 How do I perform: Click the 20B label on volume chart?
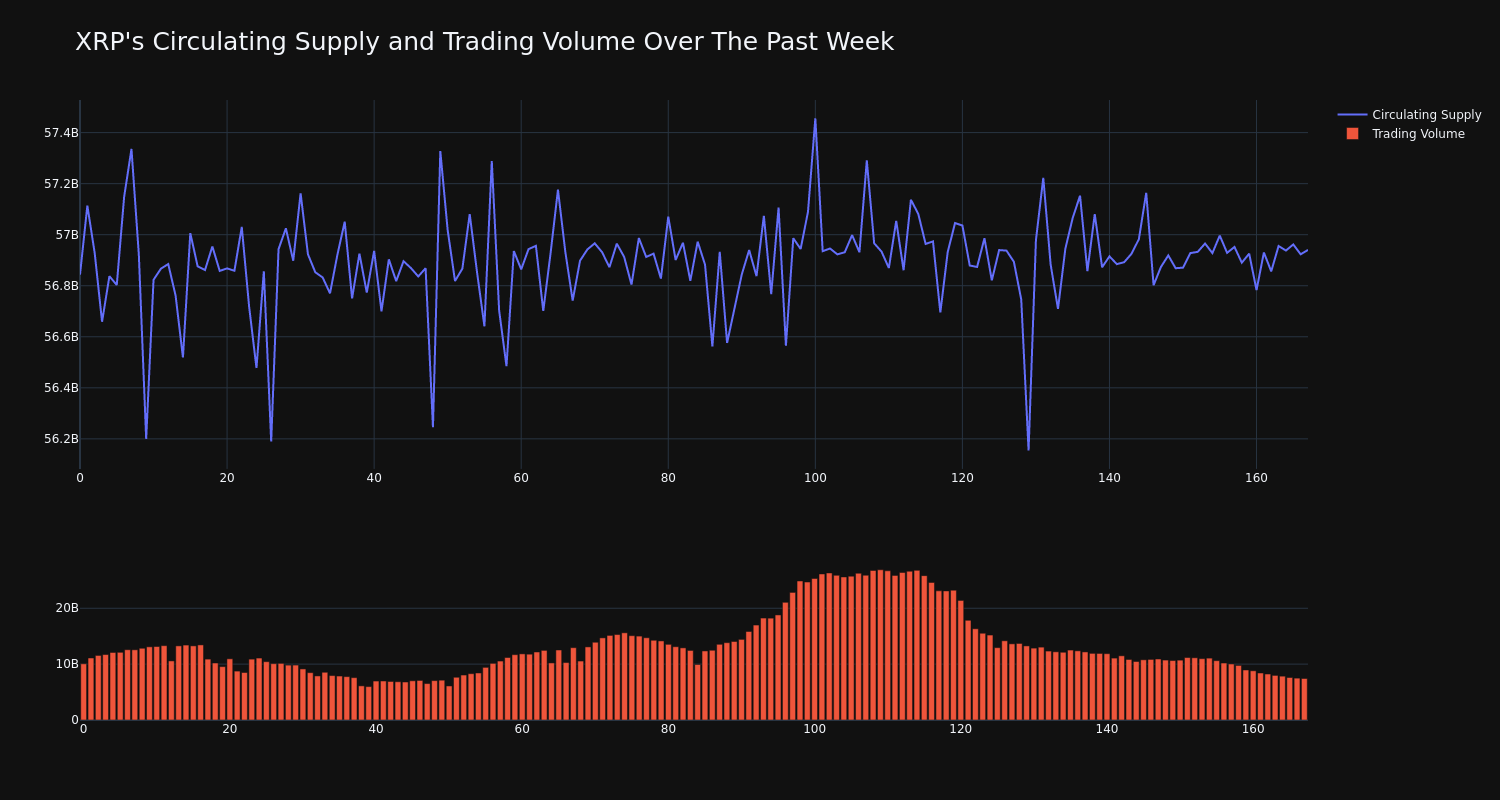pyautogui.click(x=67, y=608)
